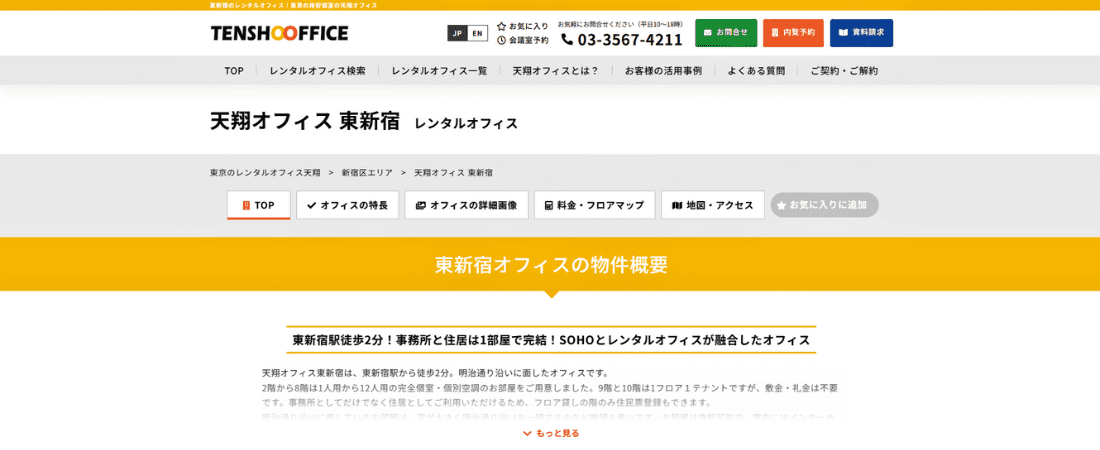Open 天翔オフィスとは？ menu item
Viewport: 1100px width, 450px height.
[x=555, y=71]
